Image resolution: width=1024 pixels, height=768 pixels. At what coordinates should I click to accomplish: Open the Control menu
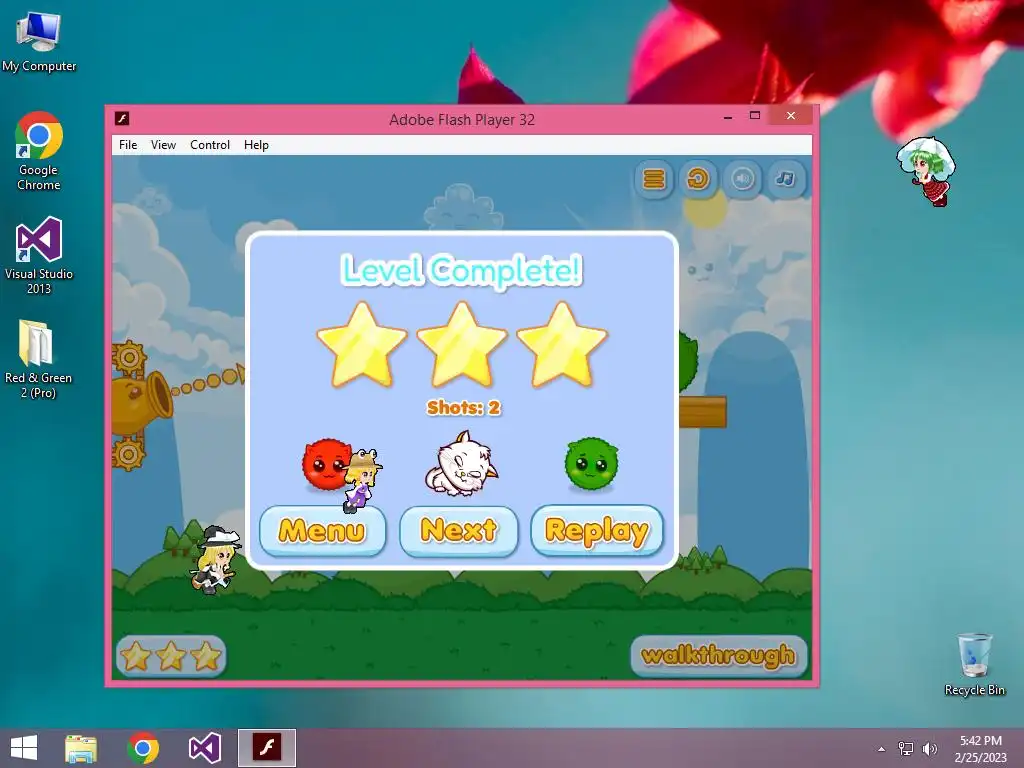(210, 145)
